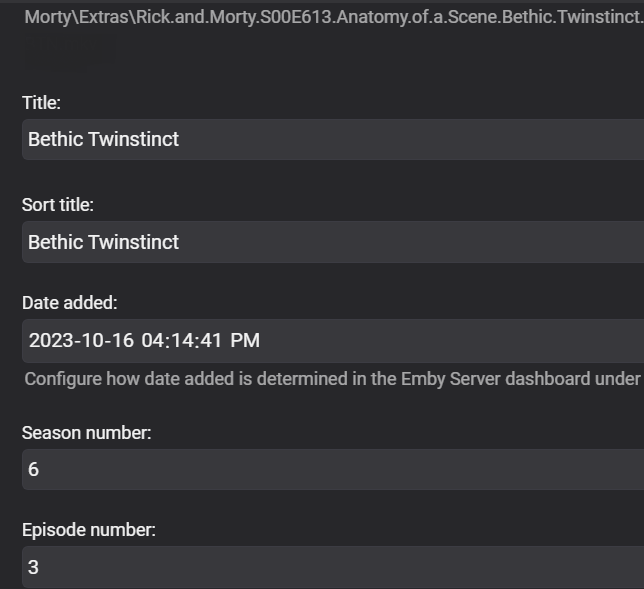Click the 'Configure how date added' help text
Screen dimensions: 644x589
point(330,379)
